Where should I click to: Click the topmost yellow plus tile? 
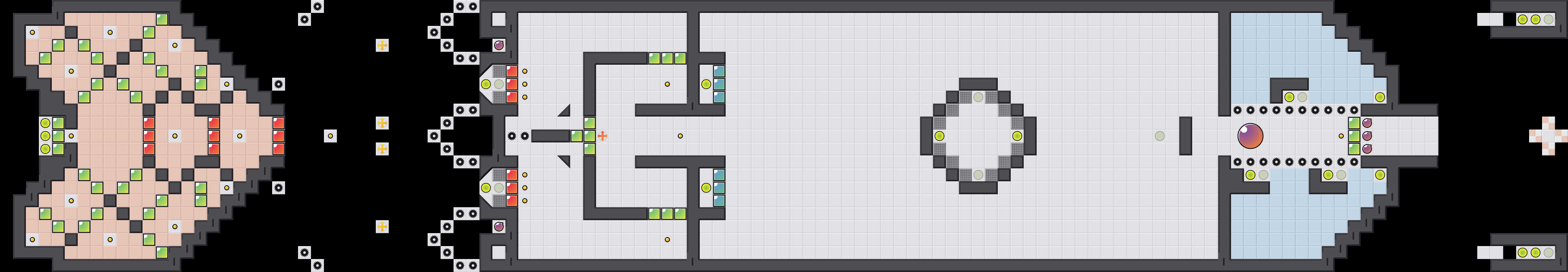click(x=382, y=45)
